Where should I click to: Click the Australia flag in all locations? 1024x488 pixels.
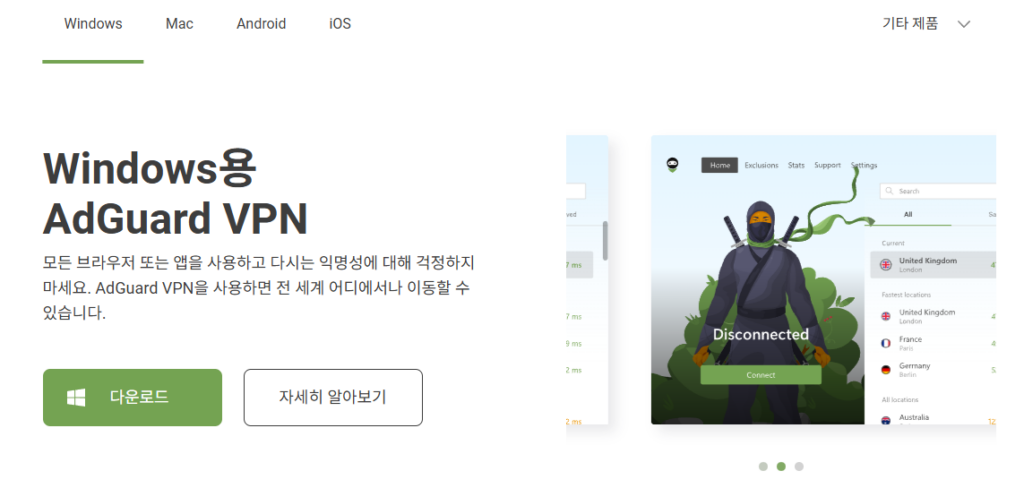click(886, 420)
